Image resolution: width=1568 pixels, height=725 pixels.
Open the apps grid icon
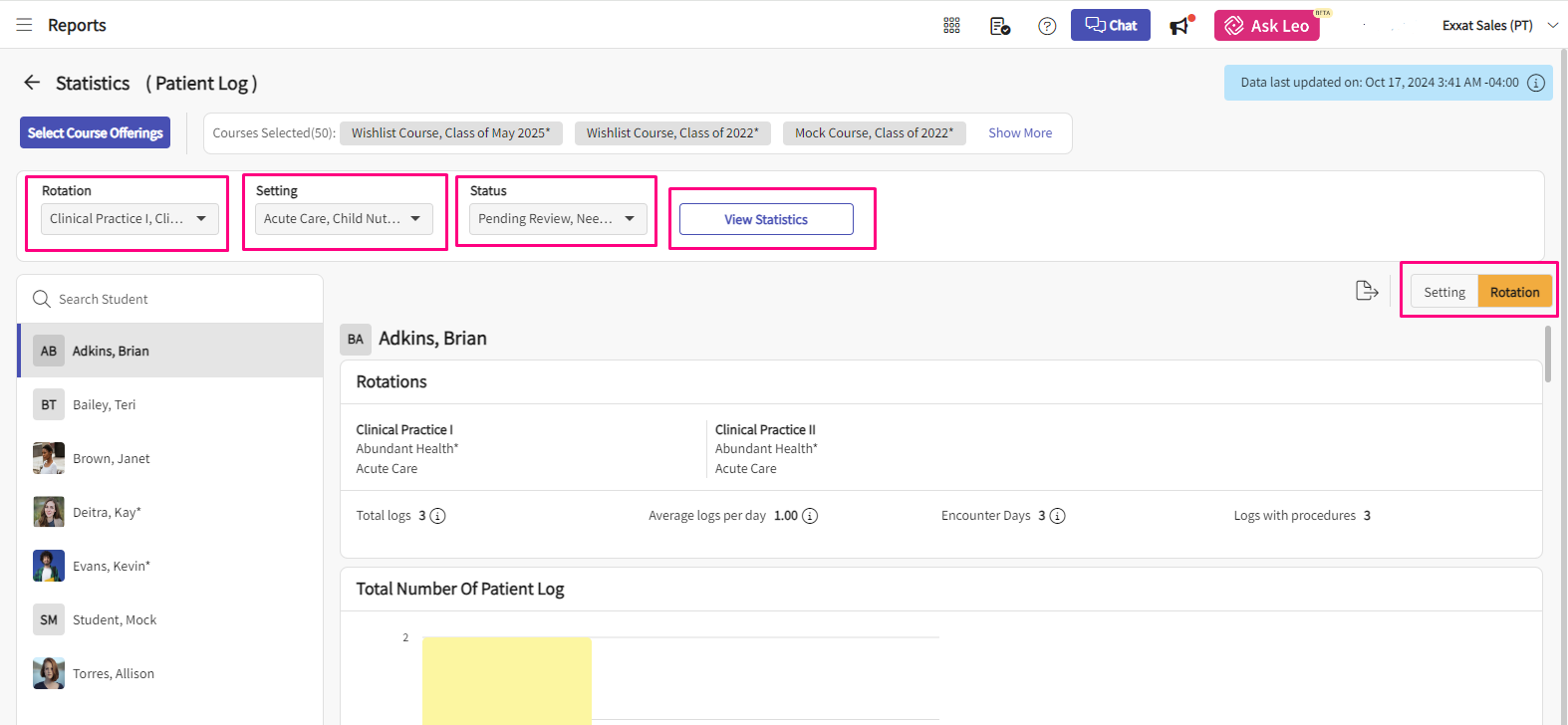click(x=951, y=26)
